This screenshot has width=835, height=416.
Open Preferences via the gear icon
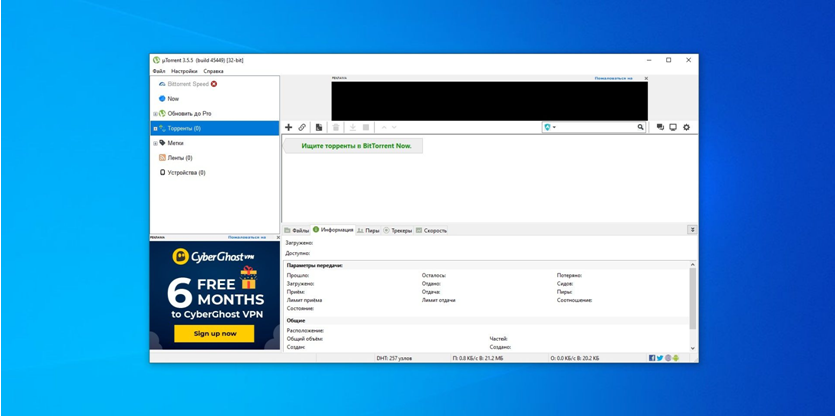coord(686,127)
